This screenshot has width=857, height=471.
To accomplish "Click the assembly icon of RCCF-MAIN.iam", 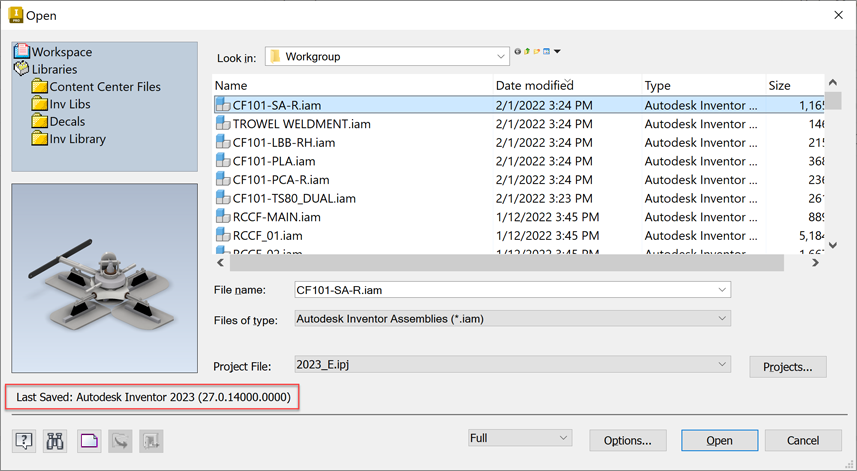I will point(223,216).
